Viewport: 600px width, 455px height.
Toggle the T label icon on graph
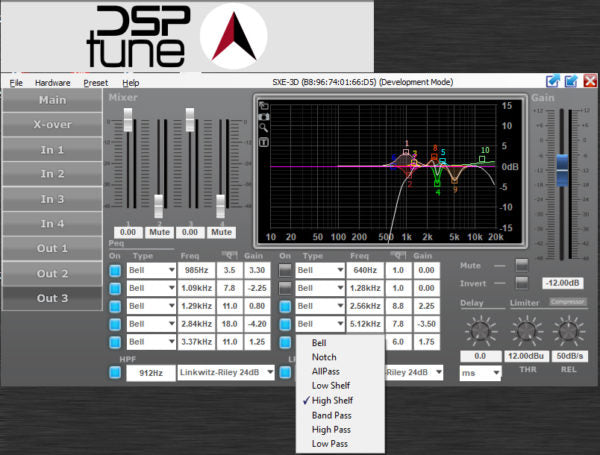coord(264,142)
